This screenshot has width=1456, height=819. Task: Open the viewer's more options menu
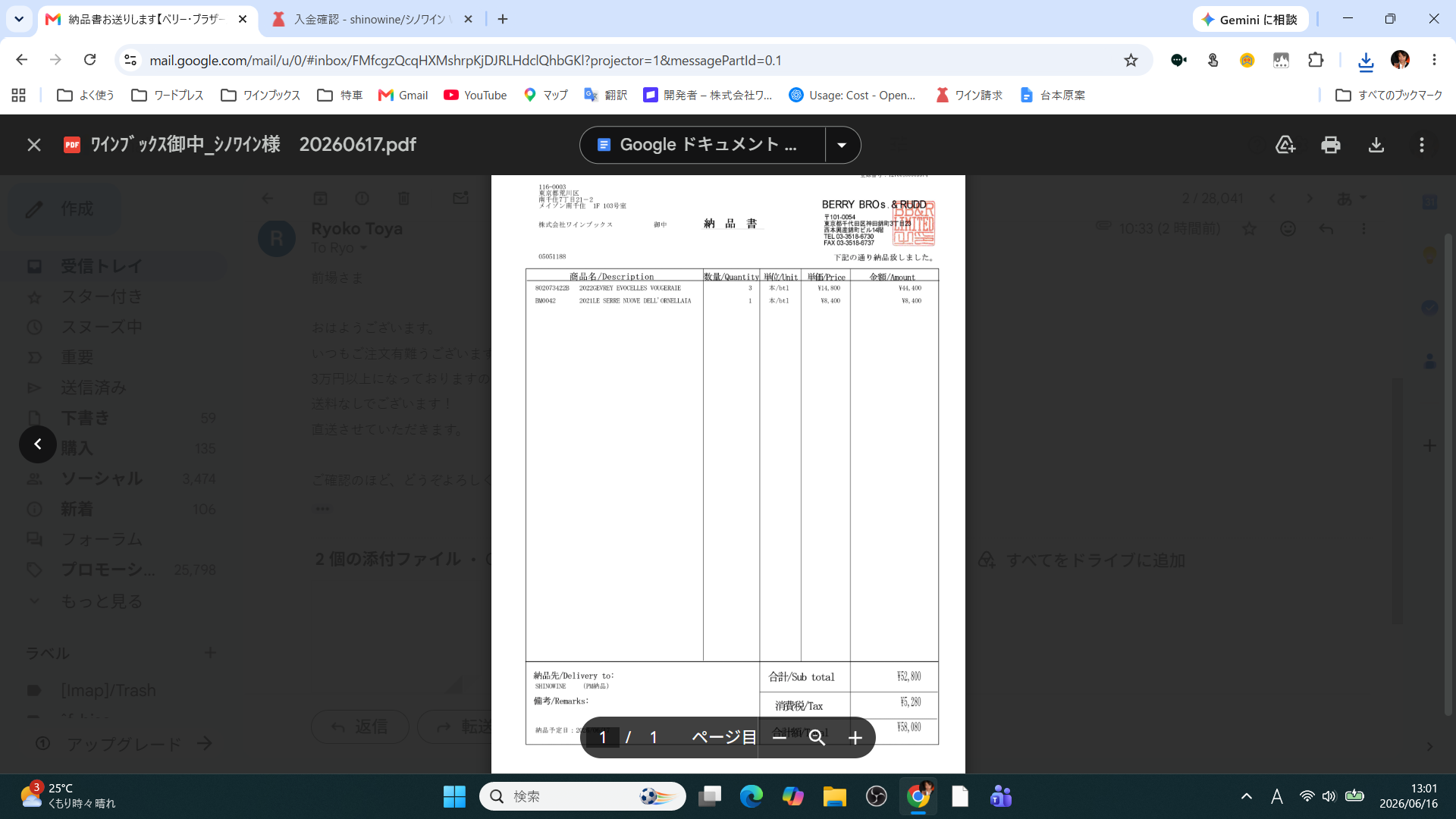point(1422,145)
